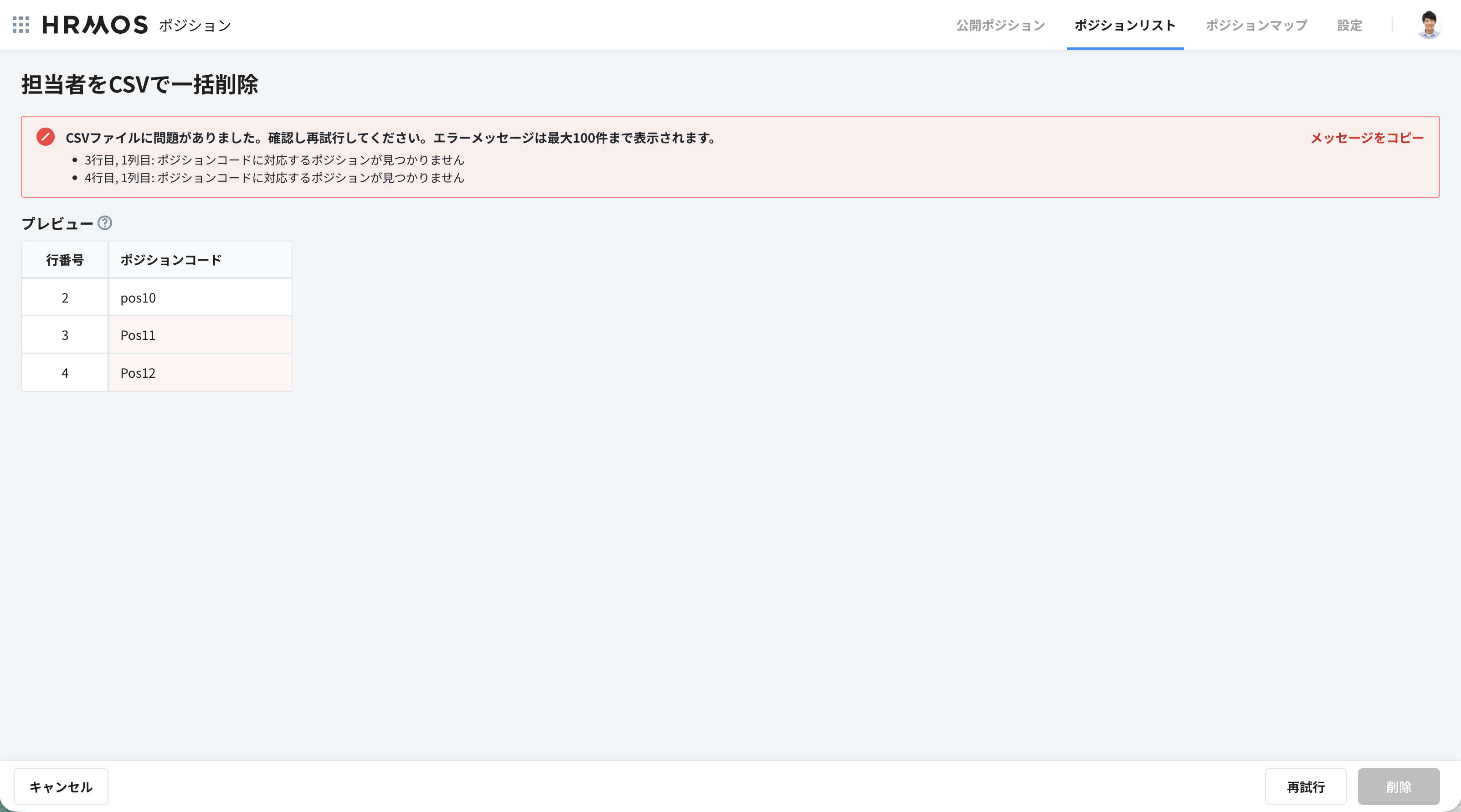This screenshot has width=1461, height=812.
Task: Click the ポジションコード column header
Action: click(171, 260)
